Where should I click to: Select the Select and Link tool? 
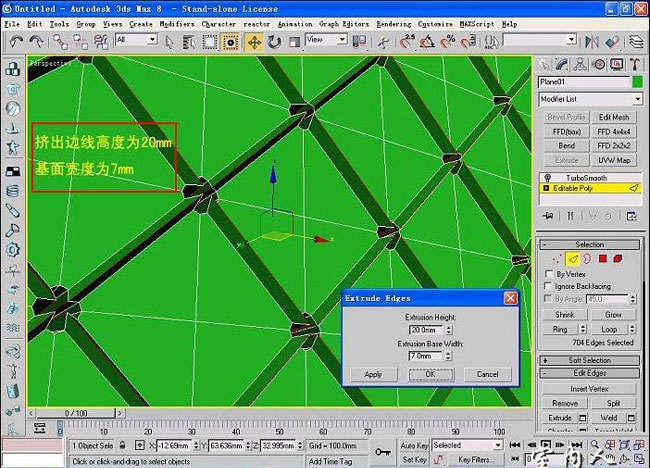pos(61,41)
